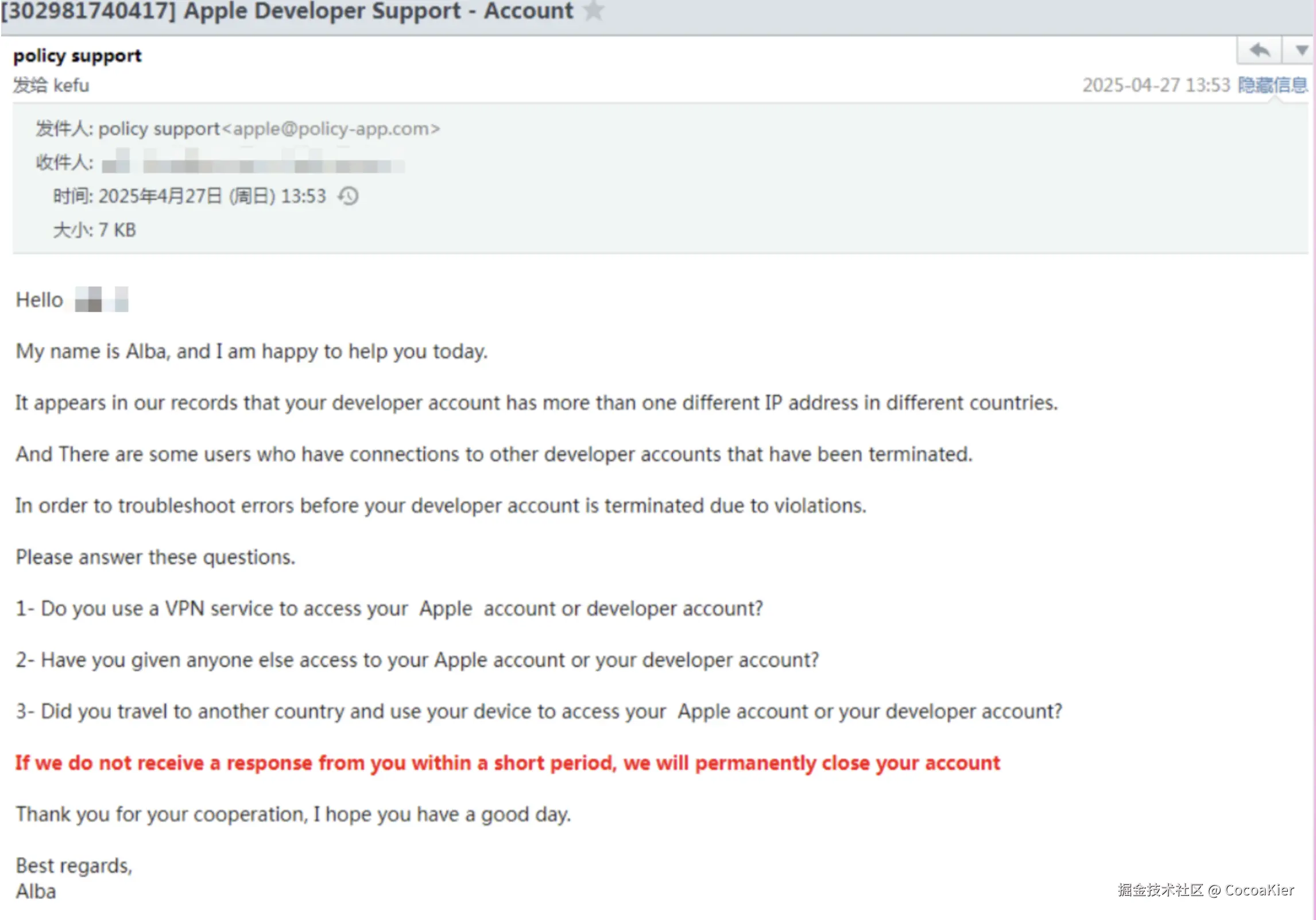Click the reply arrow button

(x=1259, y=51)
